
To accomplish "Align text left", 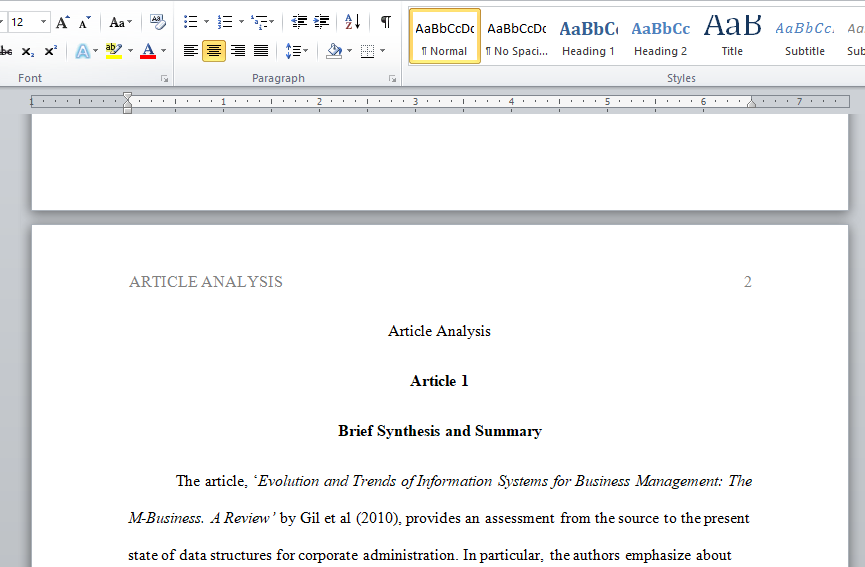I will click(191, 51).
